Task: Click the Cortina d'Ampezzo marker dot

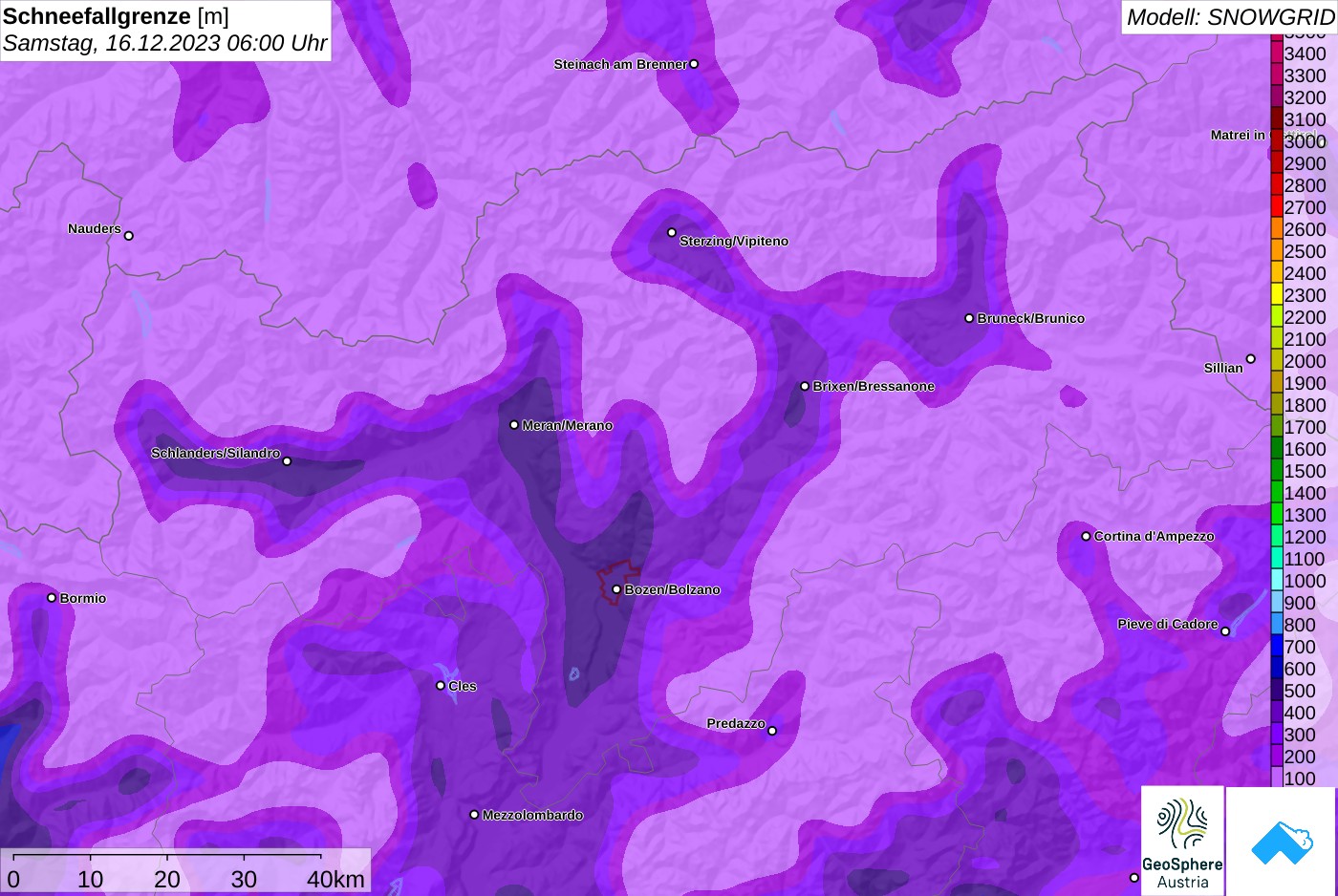Action: pos(1086,536)
